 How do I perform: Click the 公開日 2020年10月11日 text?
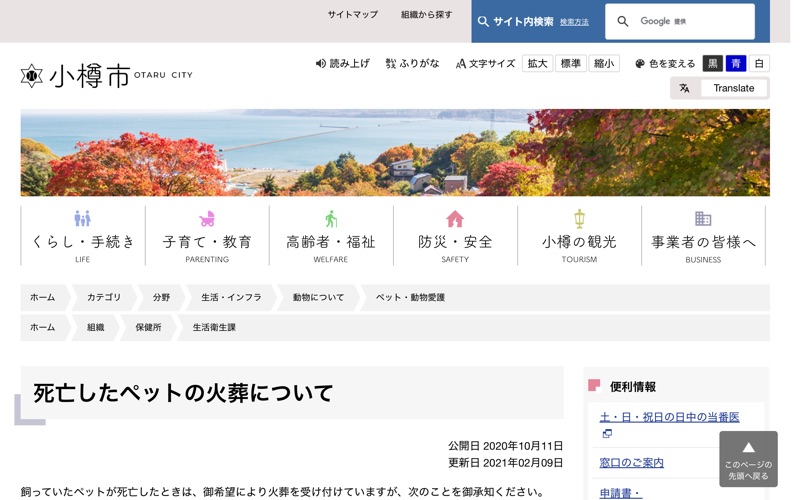pos(505,446)
